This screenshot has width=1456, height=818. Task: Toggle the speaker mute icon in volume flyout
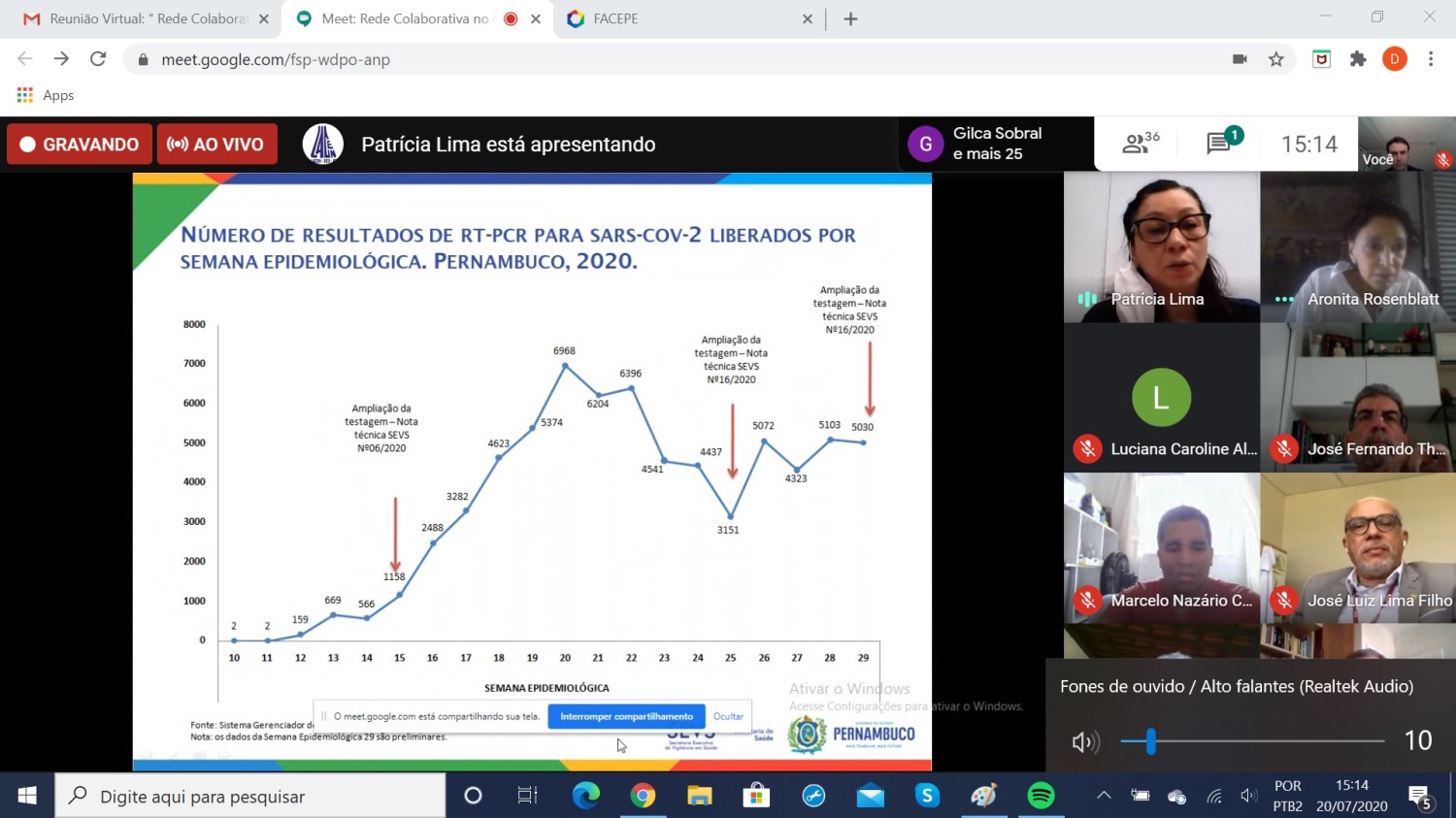pos(1084,742)
